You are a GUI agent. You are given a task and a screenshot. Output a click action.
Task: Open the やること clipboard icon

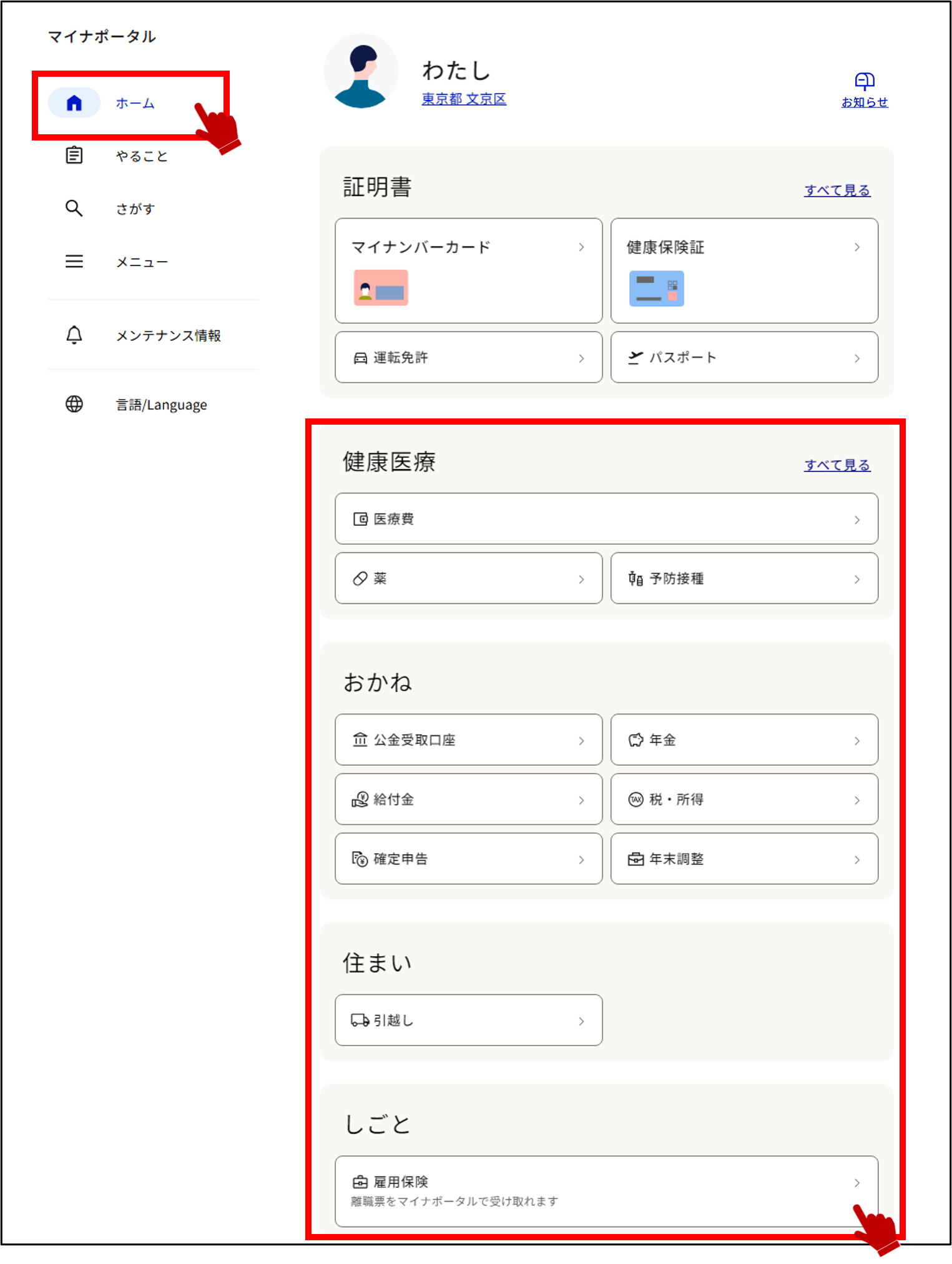click(x=74, y=155)
